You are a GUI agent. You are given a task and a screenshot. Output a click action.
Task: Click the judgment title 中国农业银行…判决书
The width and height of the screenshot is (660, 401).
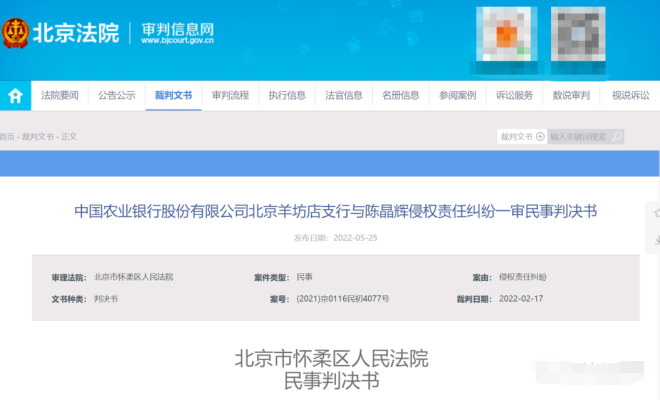point(335,211)
